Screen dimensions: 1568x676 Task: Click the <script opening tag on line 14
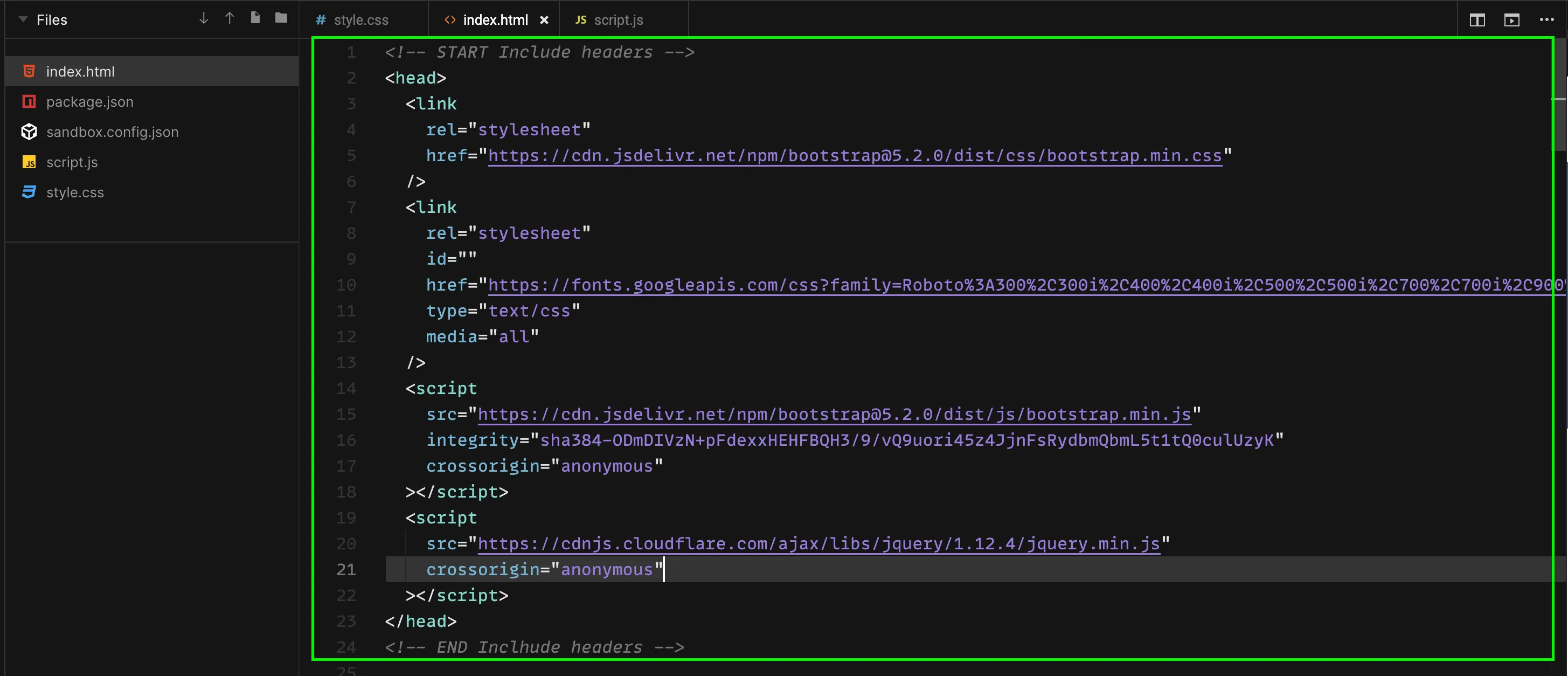[x=441, y=389]
